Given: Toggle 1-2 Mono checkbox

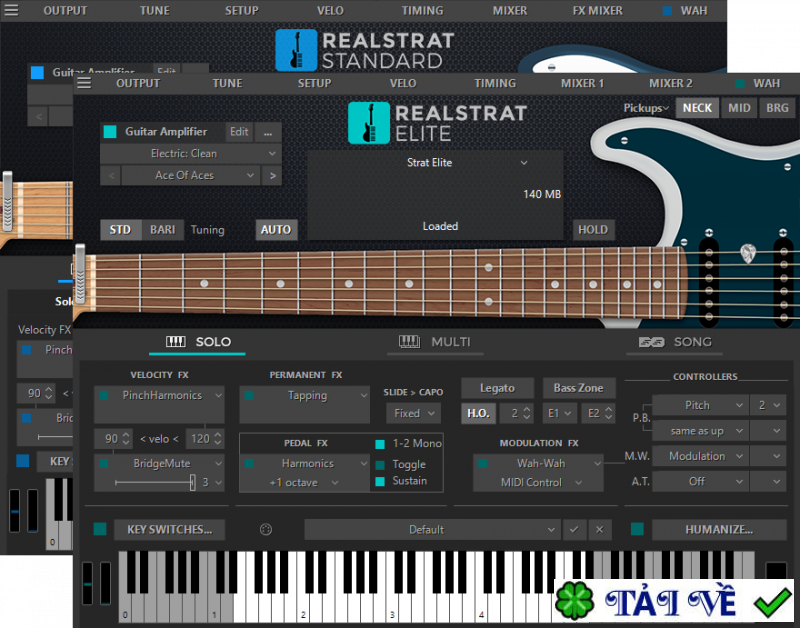Looking at the screenshot, I should click(x=380, y=444).
